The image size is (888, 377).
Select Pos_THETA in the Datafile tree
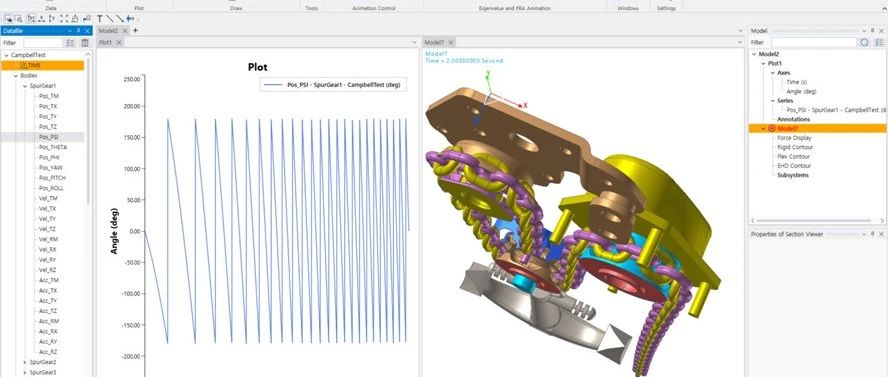53,147
